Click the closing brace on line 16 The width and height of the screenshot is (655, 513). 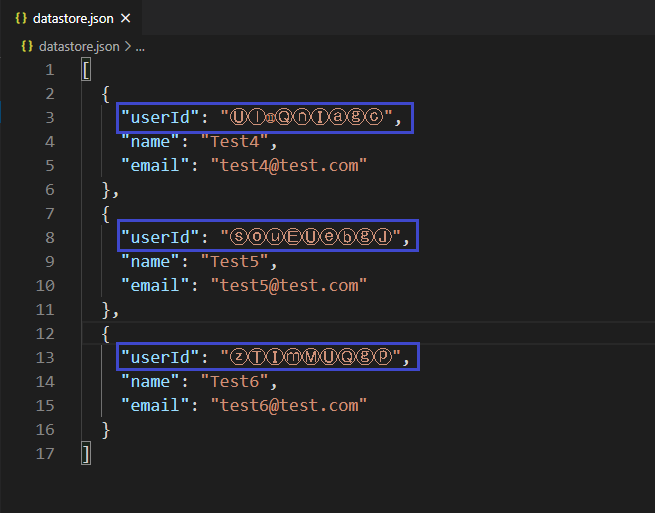point(106,430)
